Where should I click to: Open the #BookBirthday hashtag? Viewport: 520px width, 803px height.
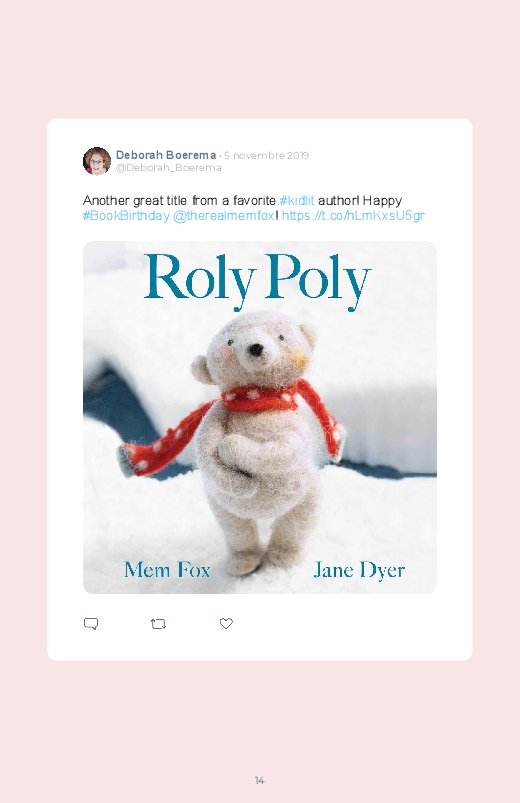(x=126, y=216)
